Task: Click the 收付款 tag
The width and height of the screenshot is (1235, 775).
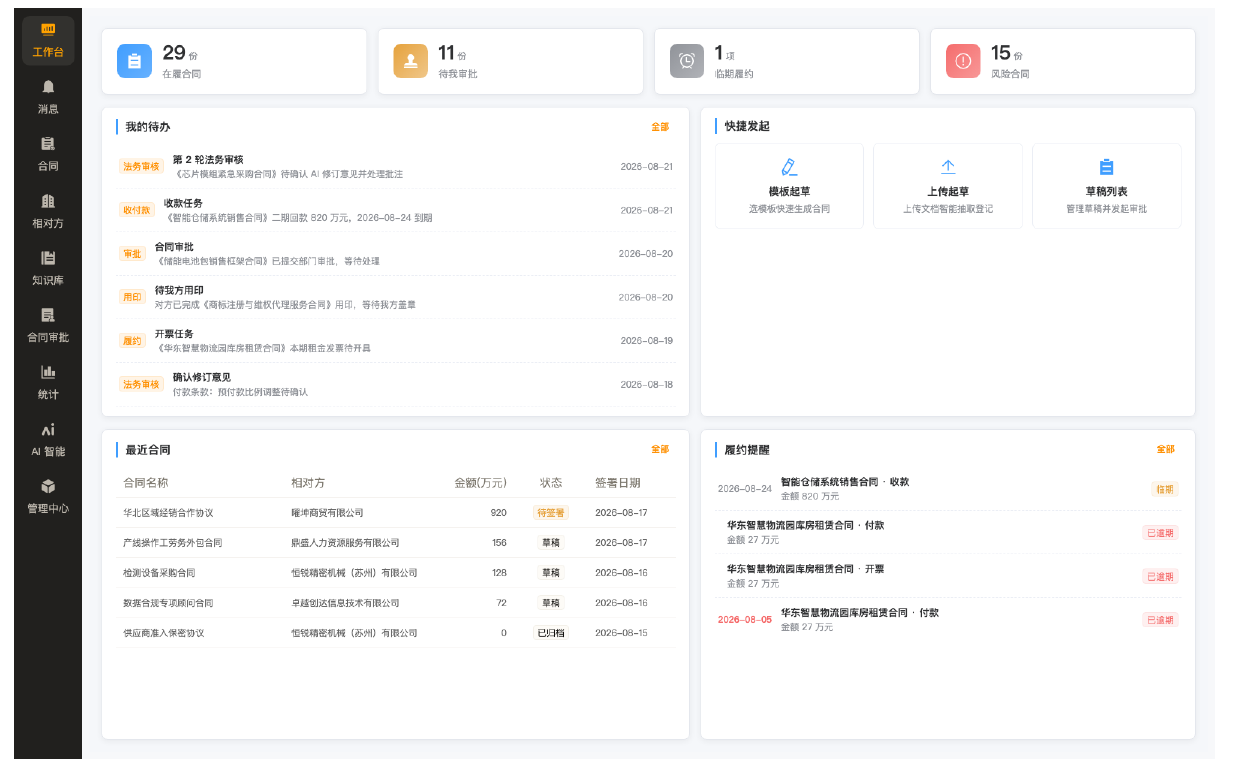Action: 136,210
